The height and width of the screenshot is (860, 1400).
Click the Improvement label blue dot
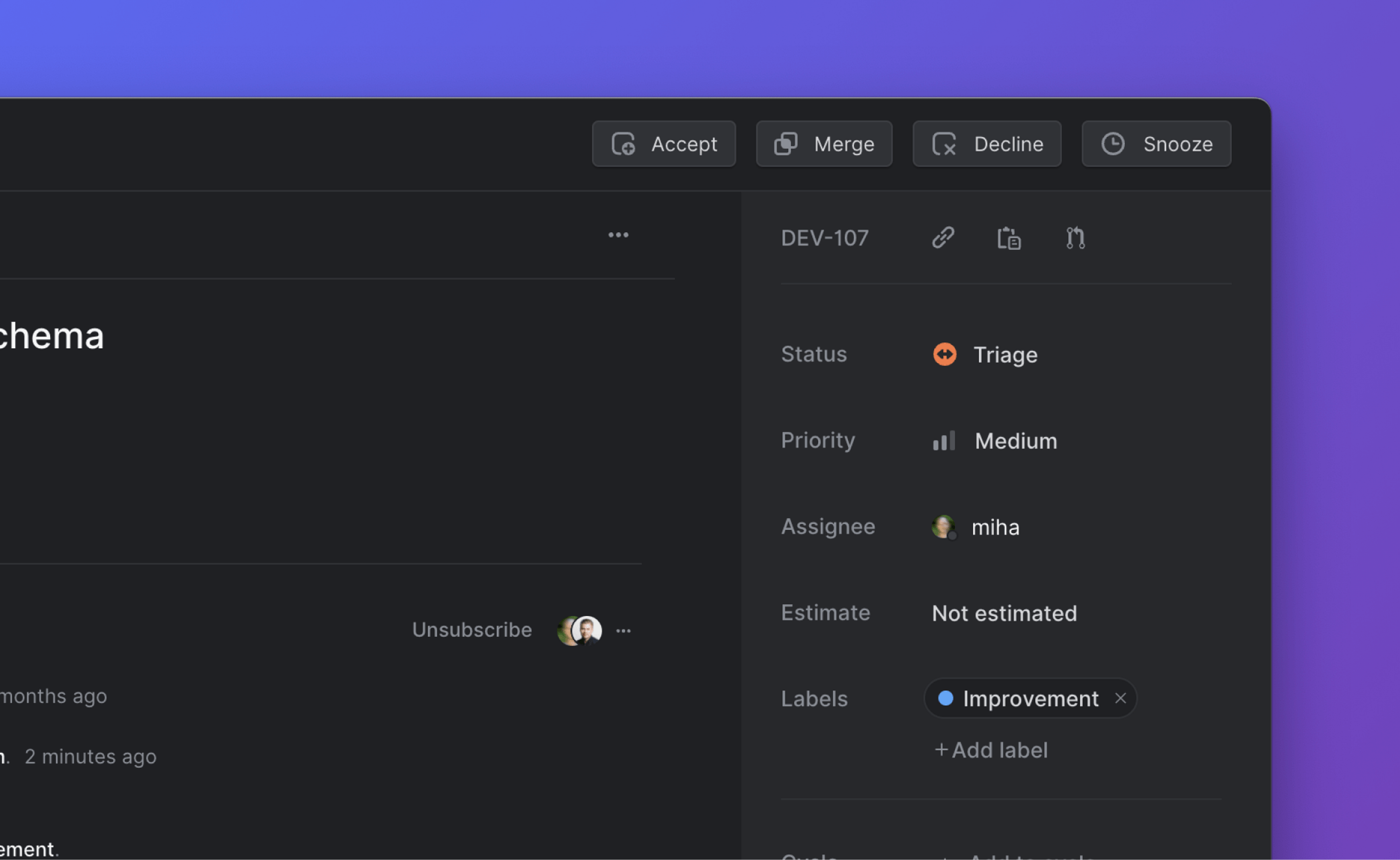click(945, 699)
